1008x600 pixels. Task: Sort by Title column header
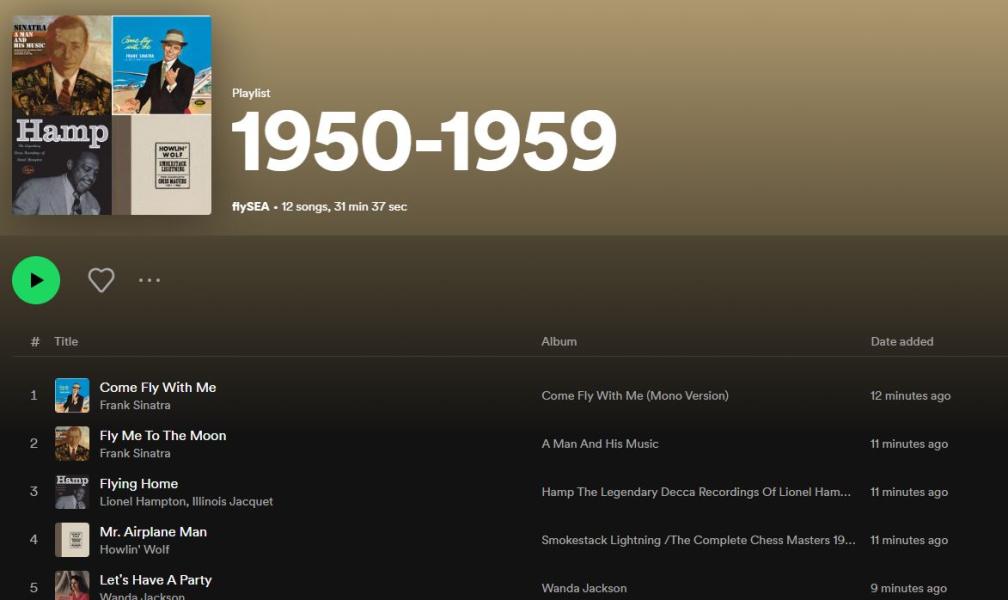pyautogui.click(x=66, y=341)
